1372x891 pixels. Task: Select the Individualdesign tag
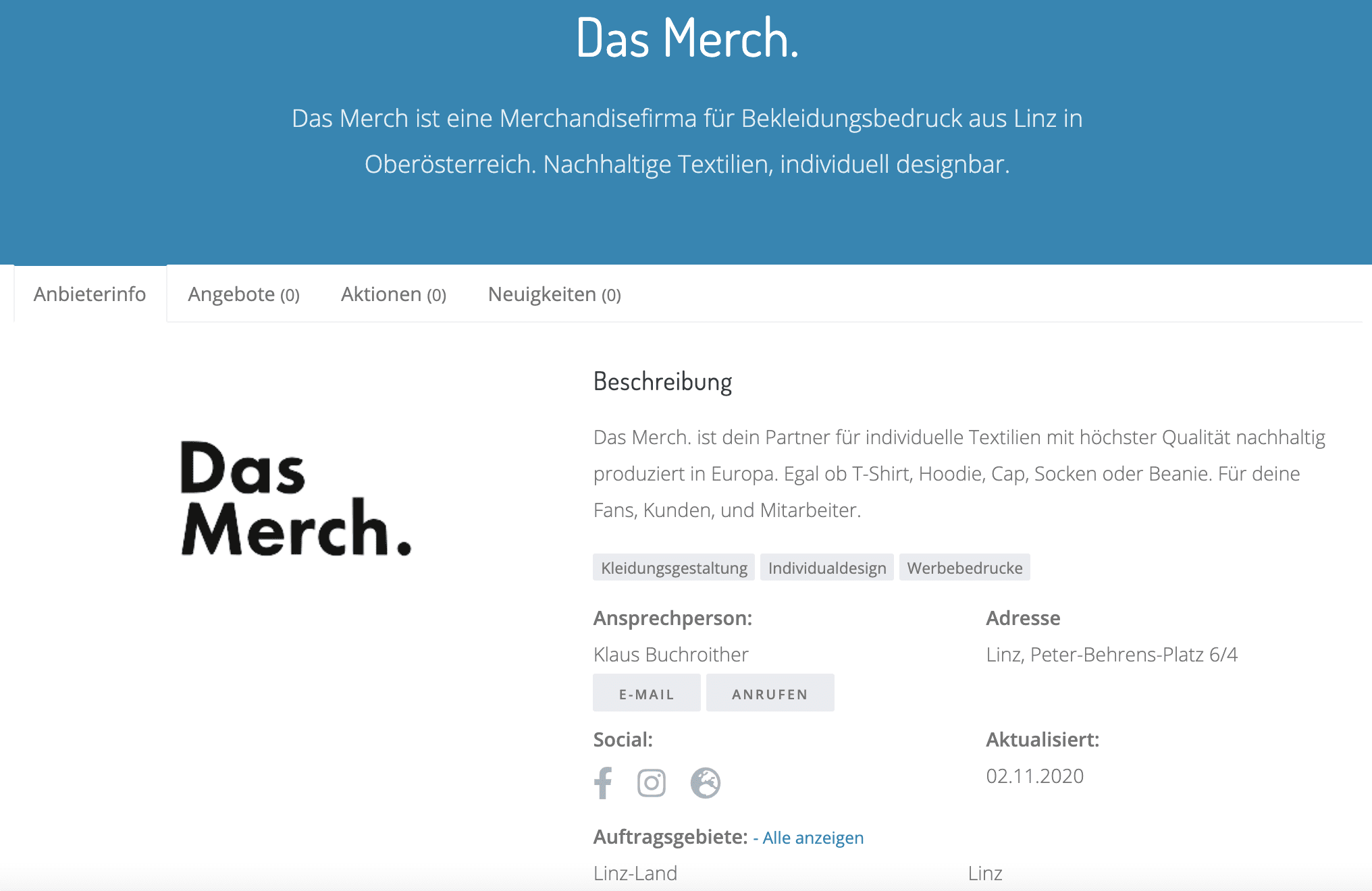tap(826, 568)
